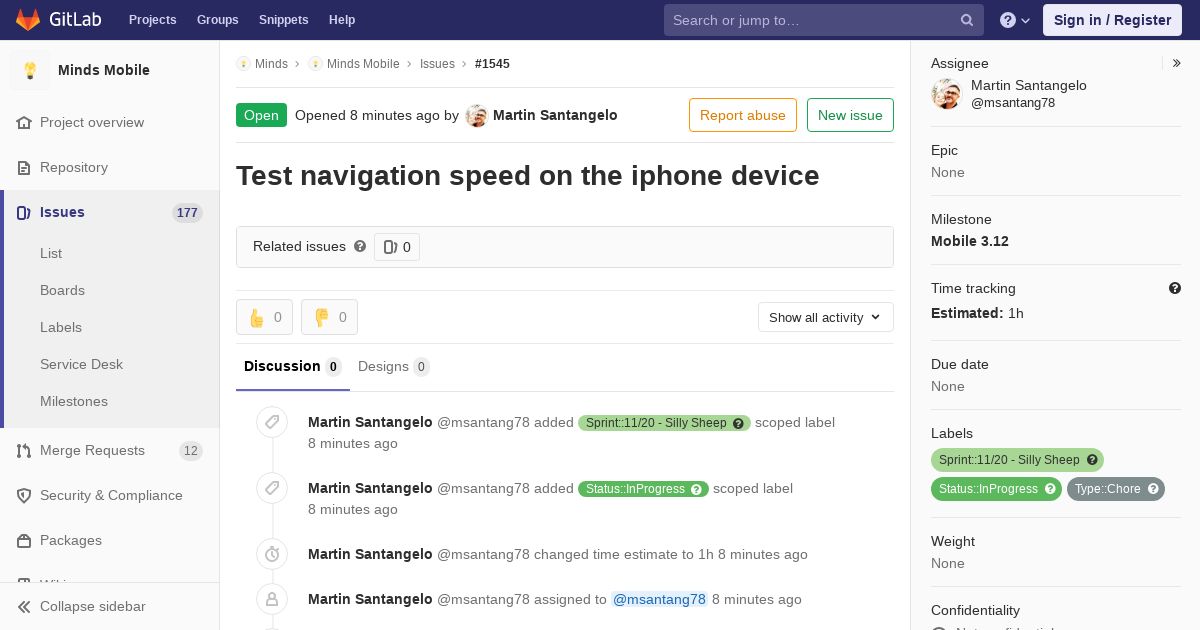Open the Show all activity dropdown
The height and width of the screenshot is (630, 1200).
click(826, 317)
